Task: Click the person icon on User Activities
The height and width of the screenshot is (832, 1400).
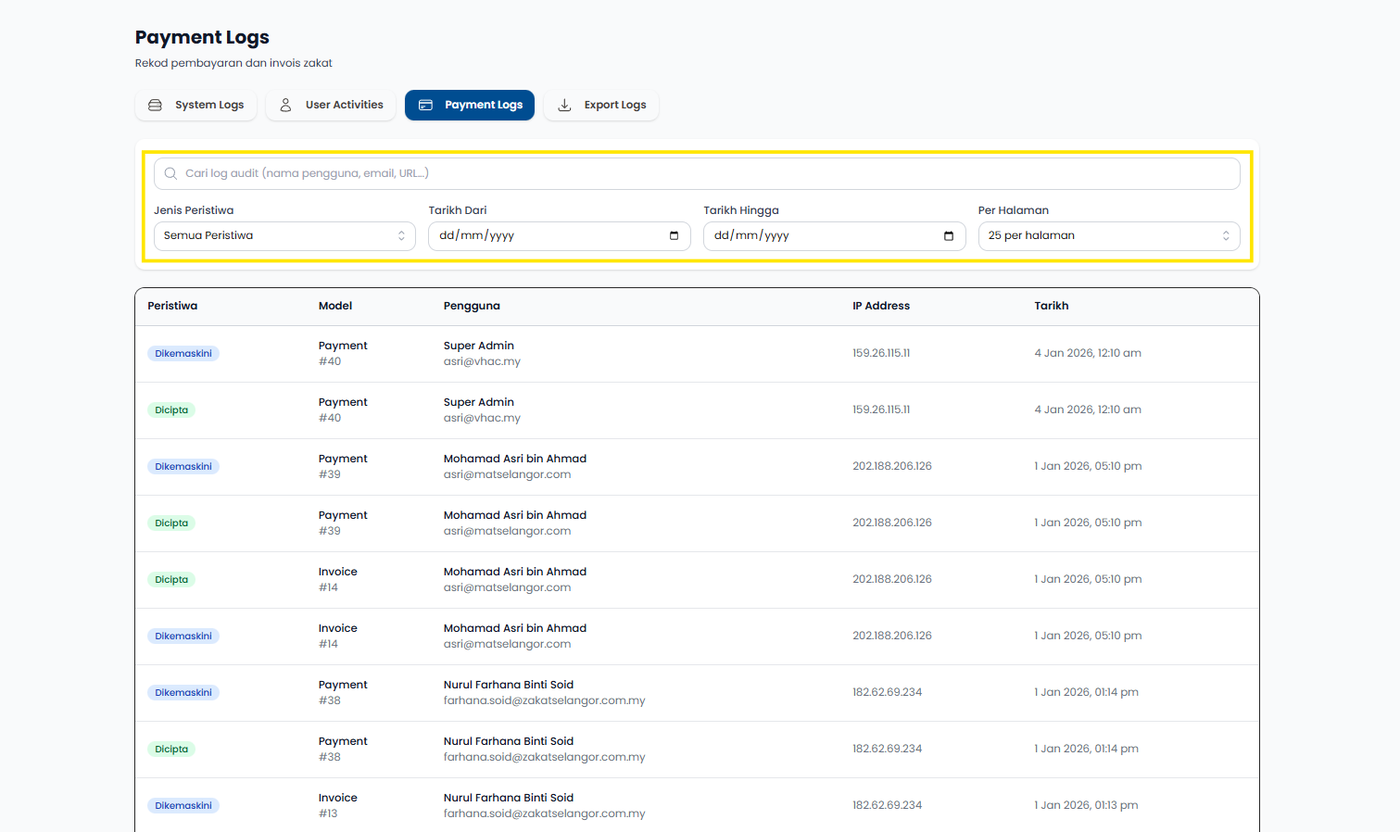Action: pos(286,105)
